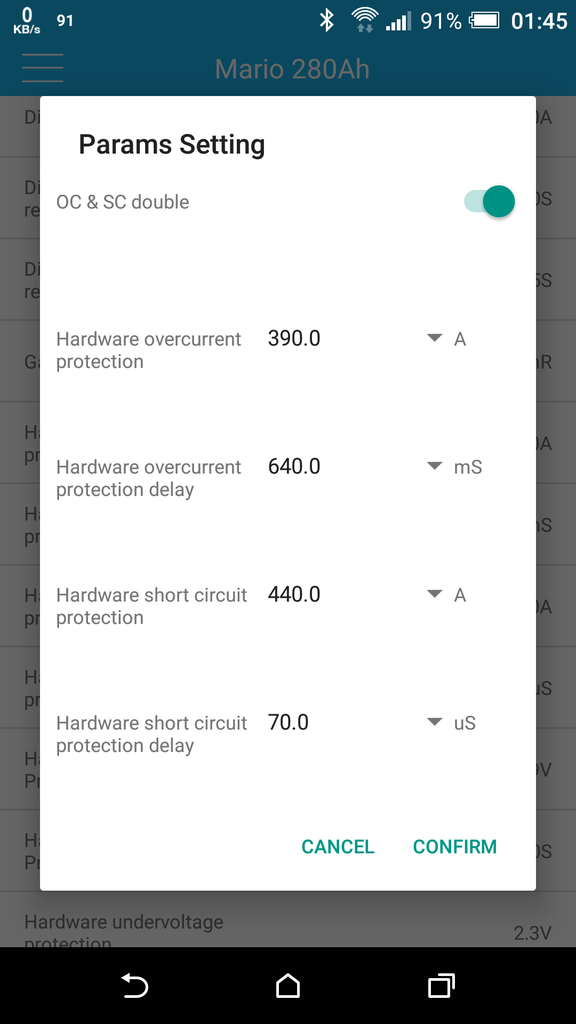The height and width of the screenshot is (1024, 576).
Task: Tap the Android home navigation icon
Action: click(288, 985)
